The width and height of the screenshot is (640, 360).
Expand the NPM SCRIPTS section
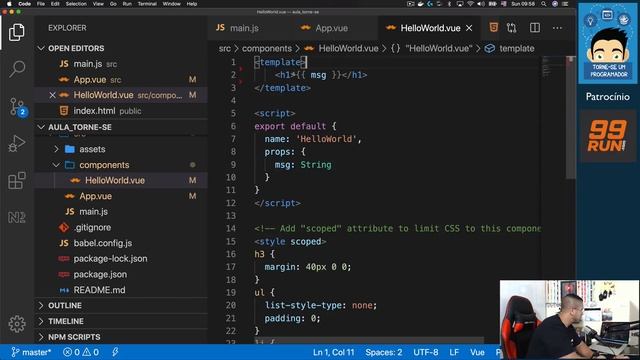pyautogui.click(x=74, y=337)
